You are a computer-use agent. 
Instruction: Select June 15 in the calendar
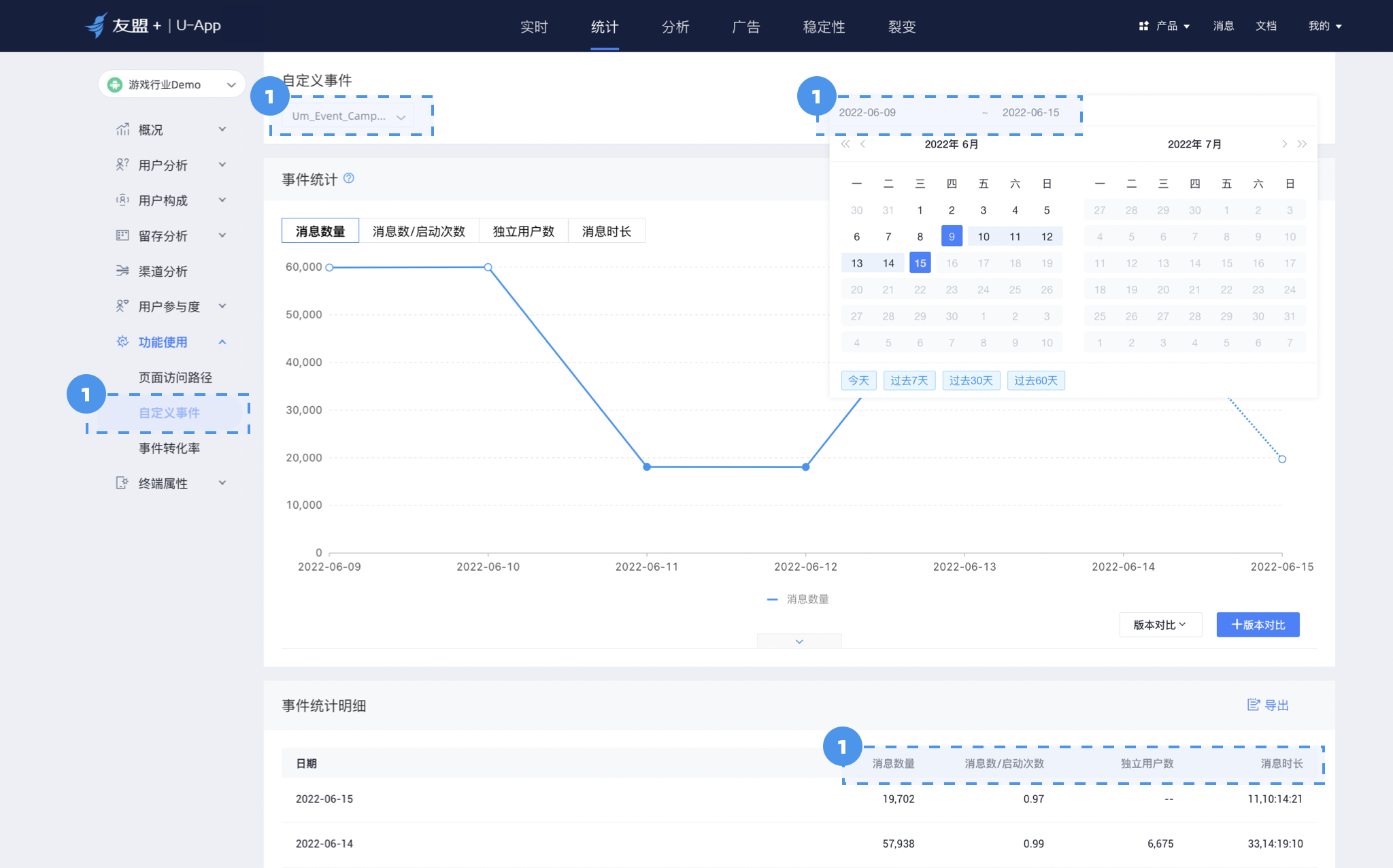[920, 263]
